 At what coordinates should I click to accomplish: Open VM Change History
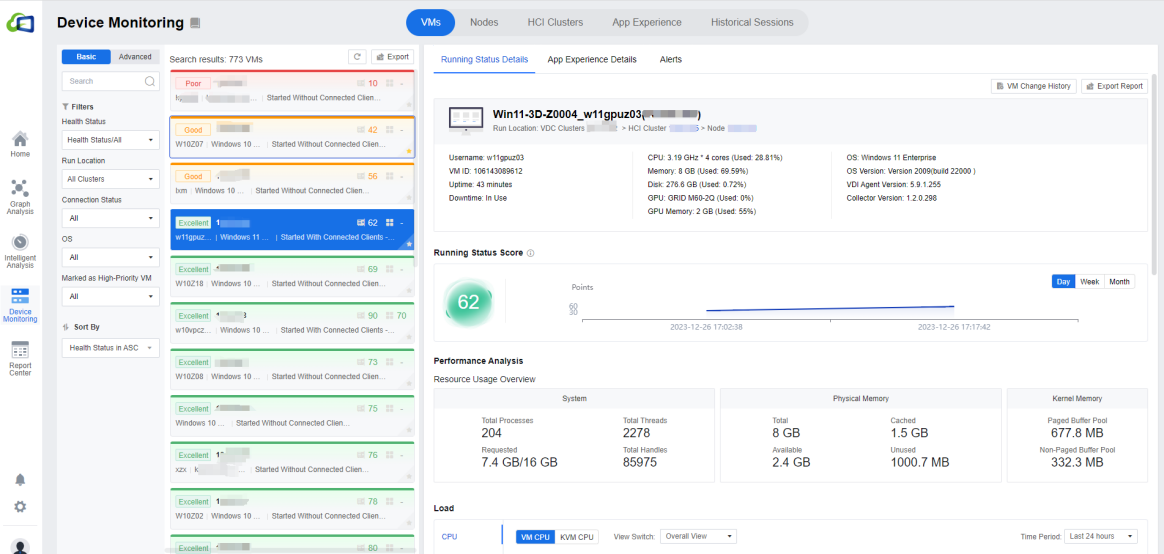1034,86
